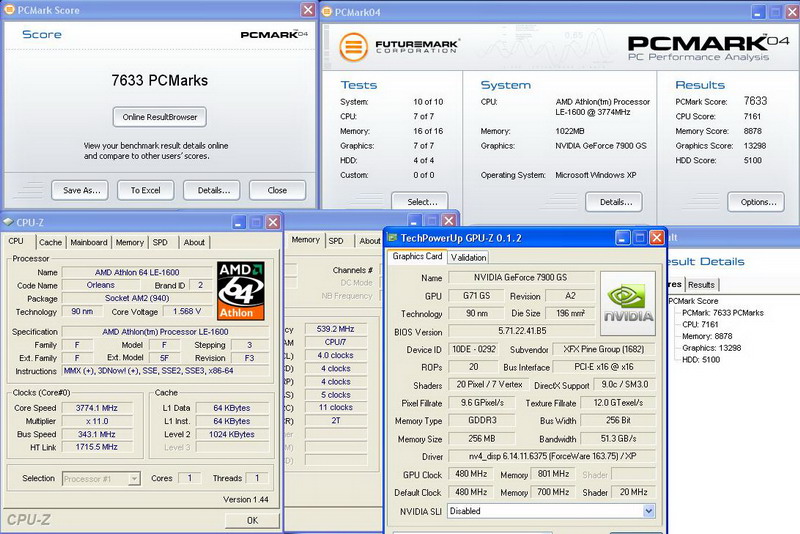Click the Bandwidth value 51.3 GB/s
Screen dimensions: 800x534
(x=618, y=439)
